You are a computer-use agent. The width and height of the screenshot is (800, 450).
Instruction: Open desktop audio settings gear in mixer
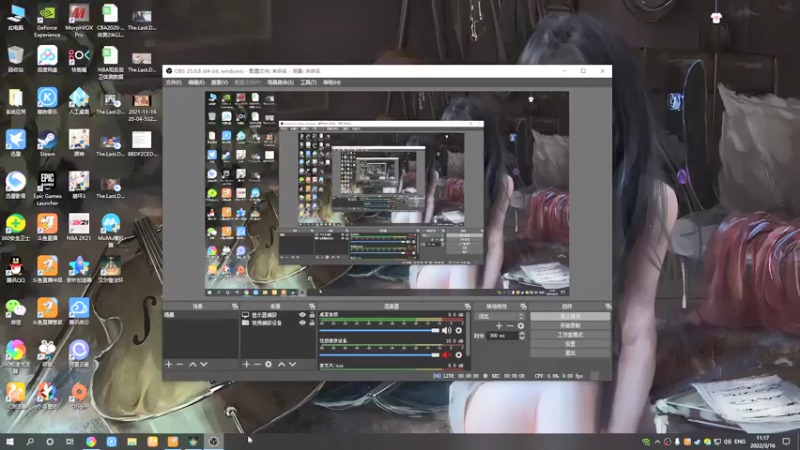[459, 331]
